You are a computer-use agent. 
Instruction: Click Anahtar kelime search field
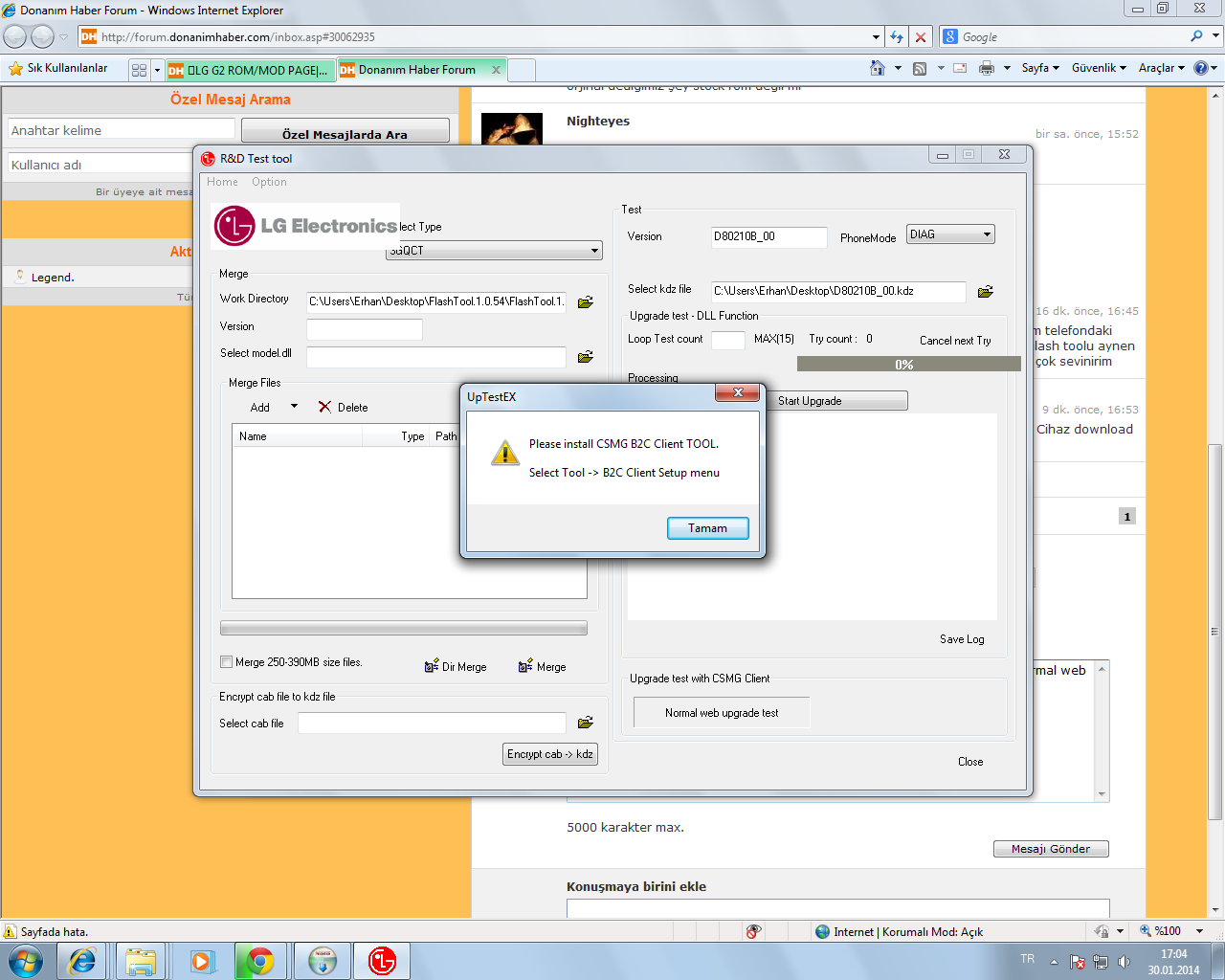click(x=121, y=130)
